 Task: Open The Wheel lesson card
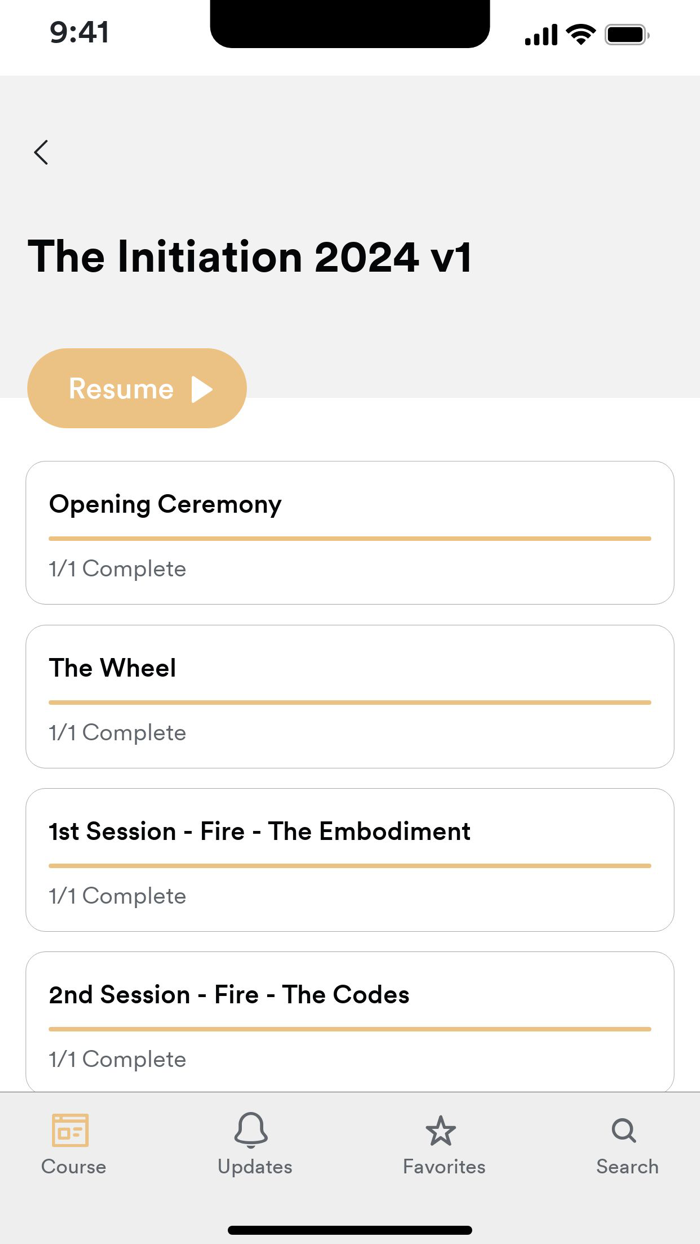pos(350,696)
